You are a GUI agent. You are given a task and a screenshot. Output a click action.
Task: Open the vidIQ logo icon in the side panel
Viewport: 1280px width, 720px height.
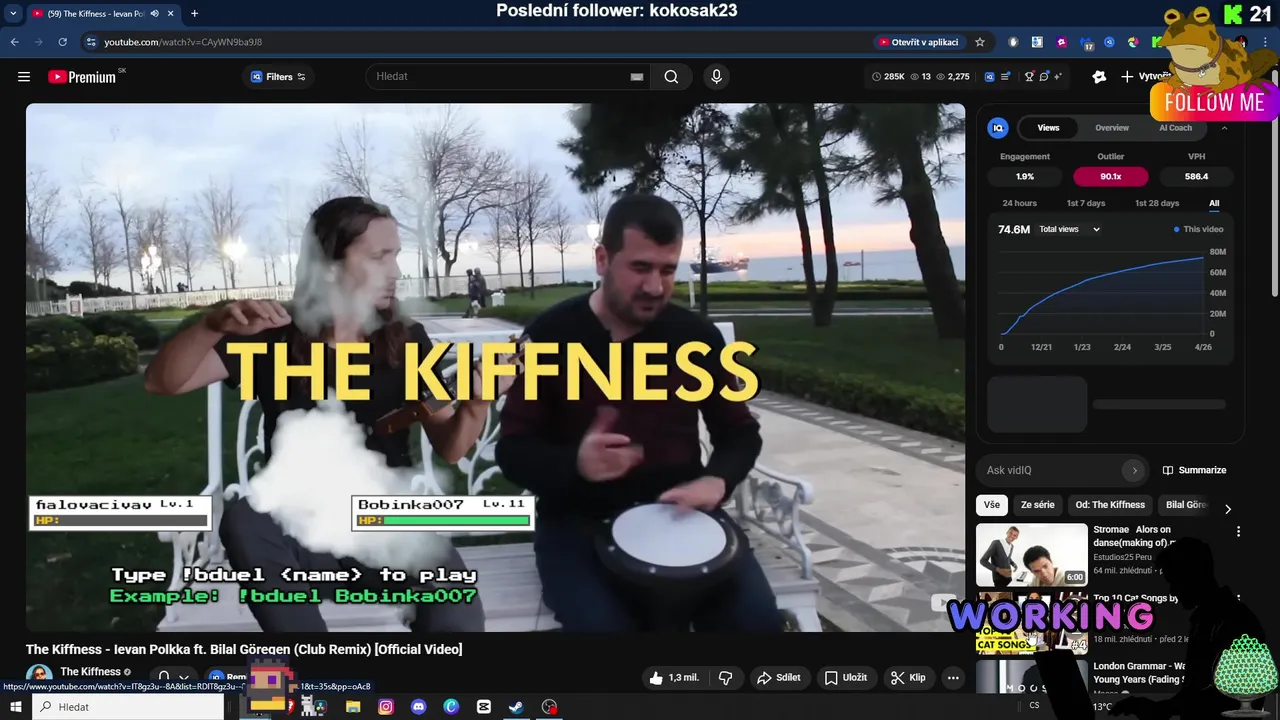[998, 128]
